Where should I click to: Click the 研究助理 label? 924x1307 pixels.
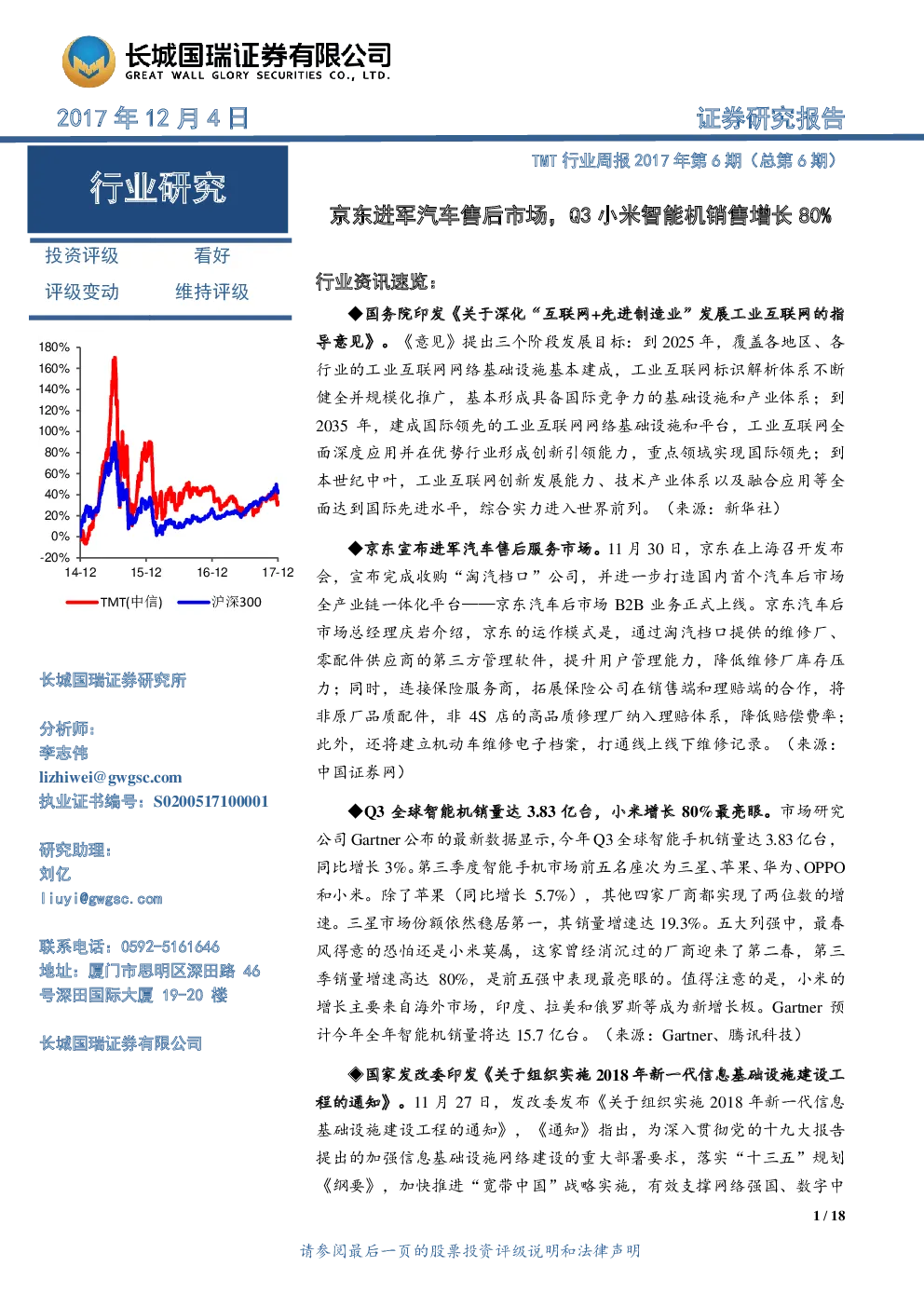75,850
